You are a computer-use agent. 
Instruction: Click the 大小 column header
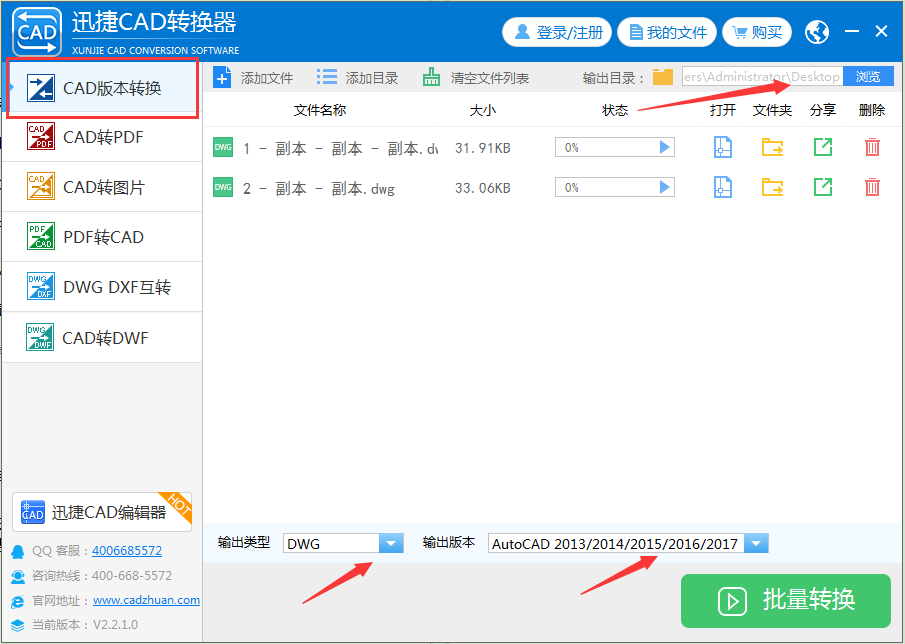[483, 110]
